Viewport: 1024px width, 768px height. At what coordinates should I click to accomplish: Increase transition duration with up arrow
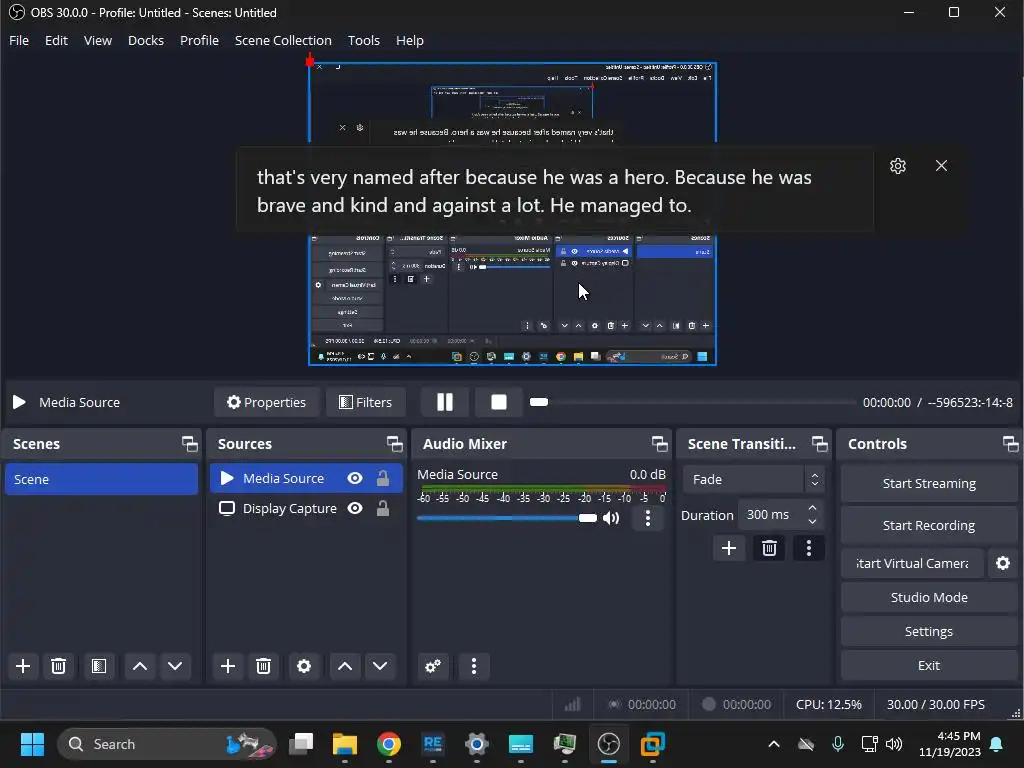tap(812, 507)
